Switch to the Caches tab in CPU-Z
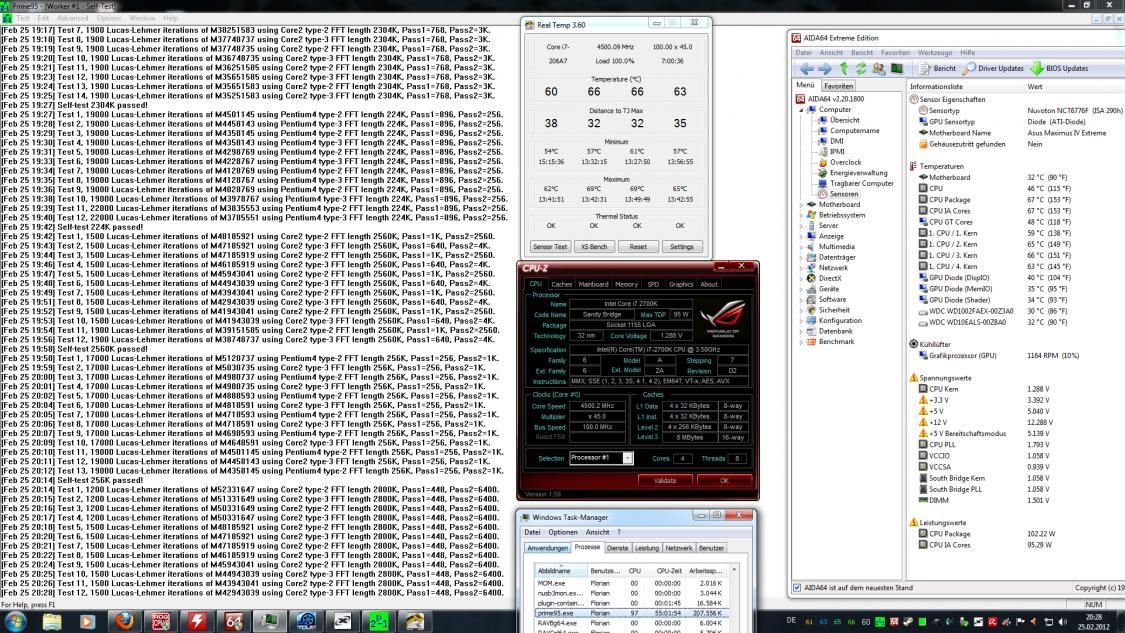 561,284
